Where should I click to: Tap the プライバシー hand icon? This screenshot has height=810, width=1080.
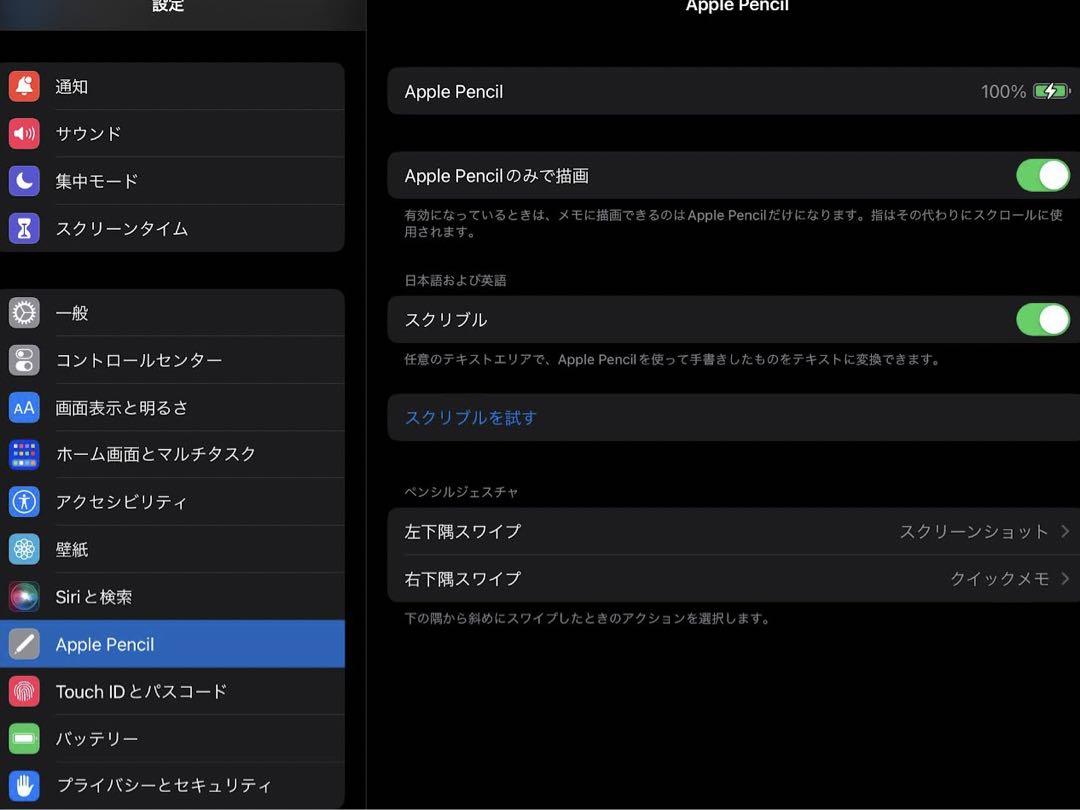(x=24, y=786)
